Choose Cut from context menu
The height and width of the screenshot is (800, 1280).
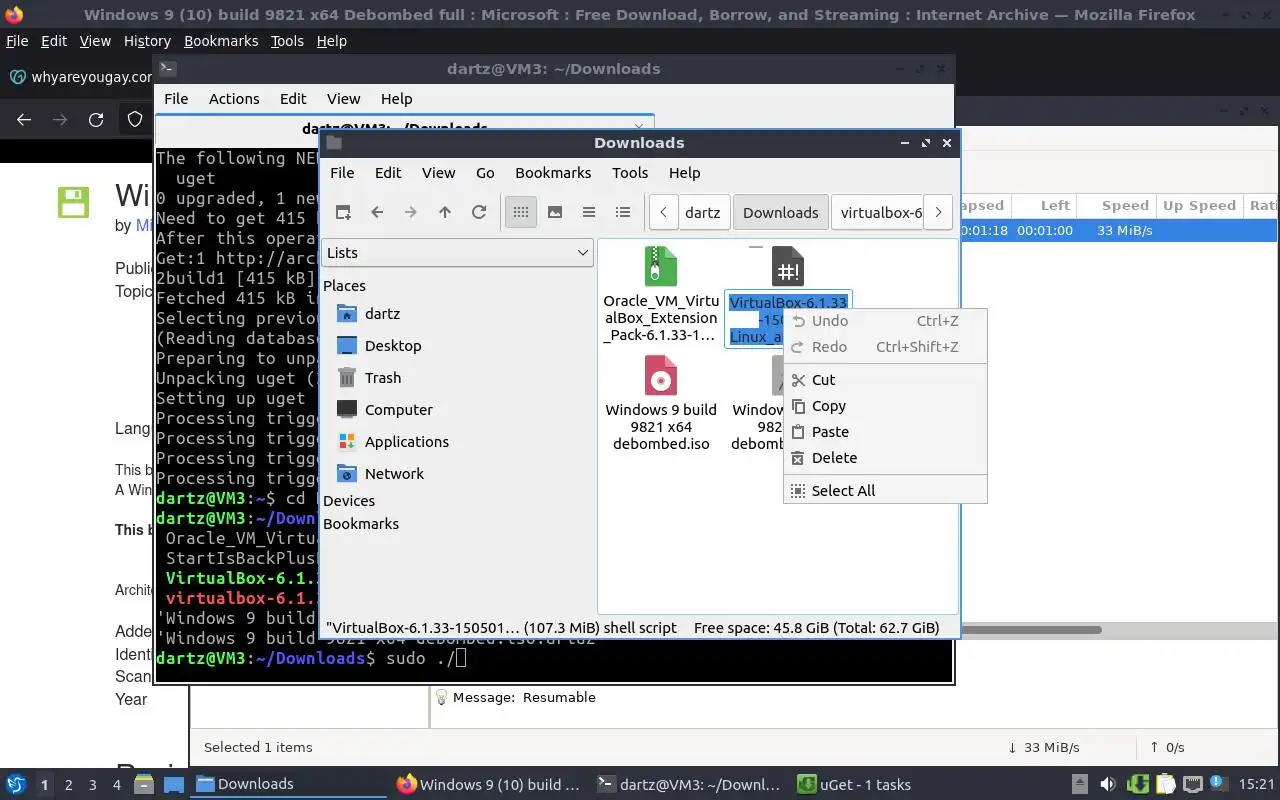885,380
